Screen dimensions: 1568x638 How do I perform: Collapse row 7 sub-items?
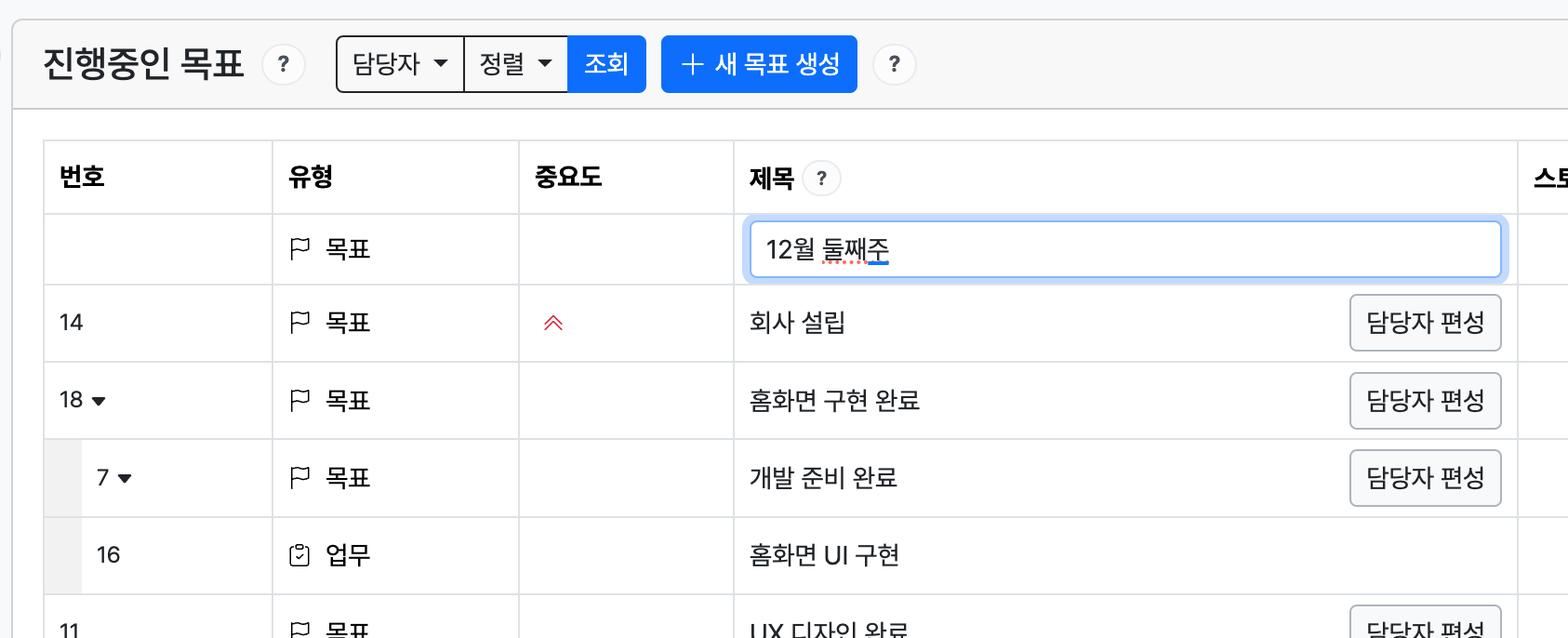[125, 478]
